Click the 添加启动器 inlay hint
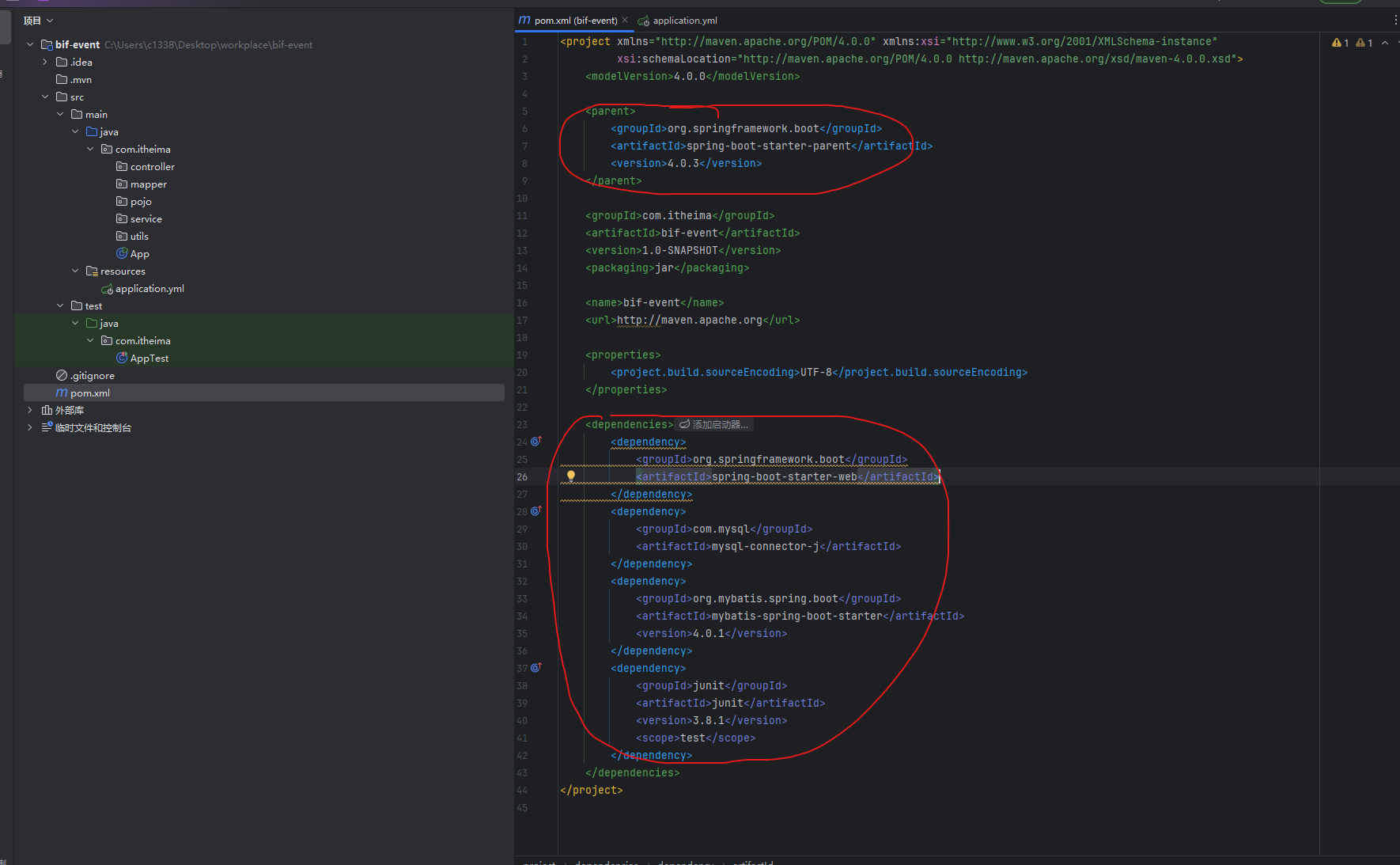The image size is (1400, 865). (714, 425)
